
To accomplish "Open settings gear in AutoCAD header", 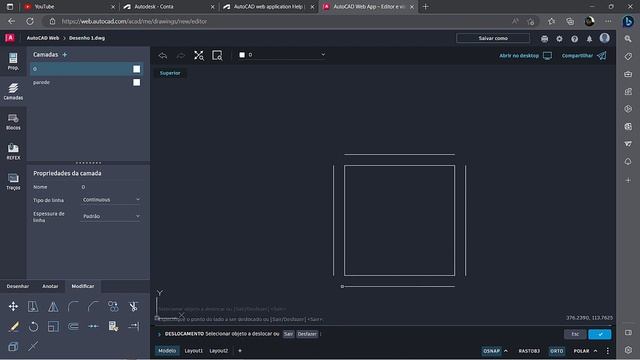I will pos(559,39).
